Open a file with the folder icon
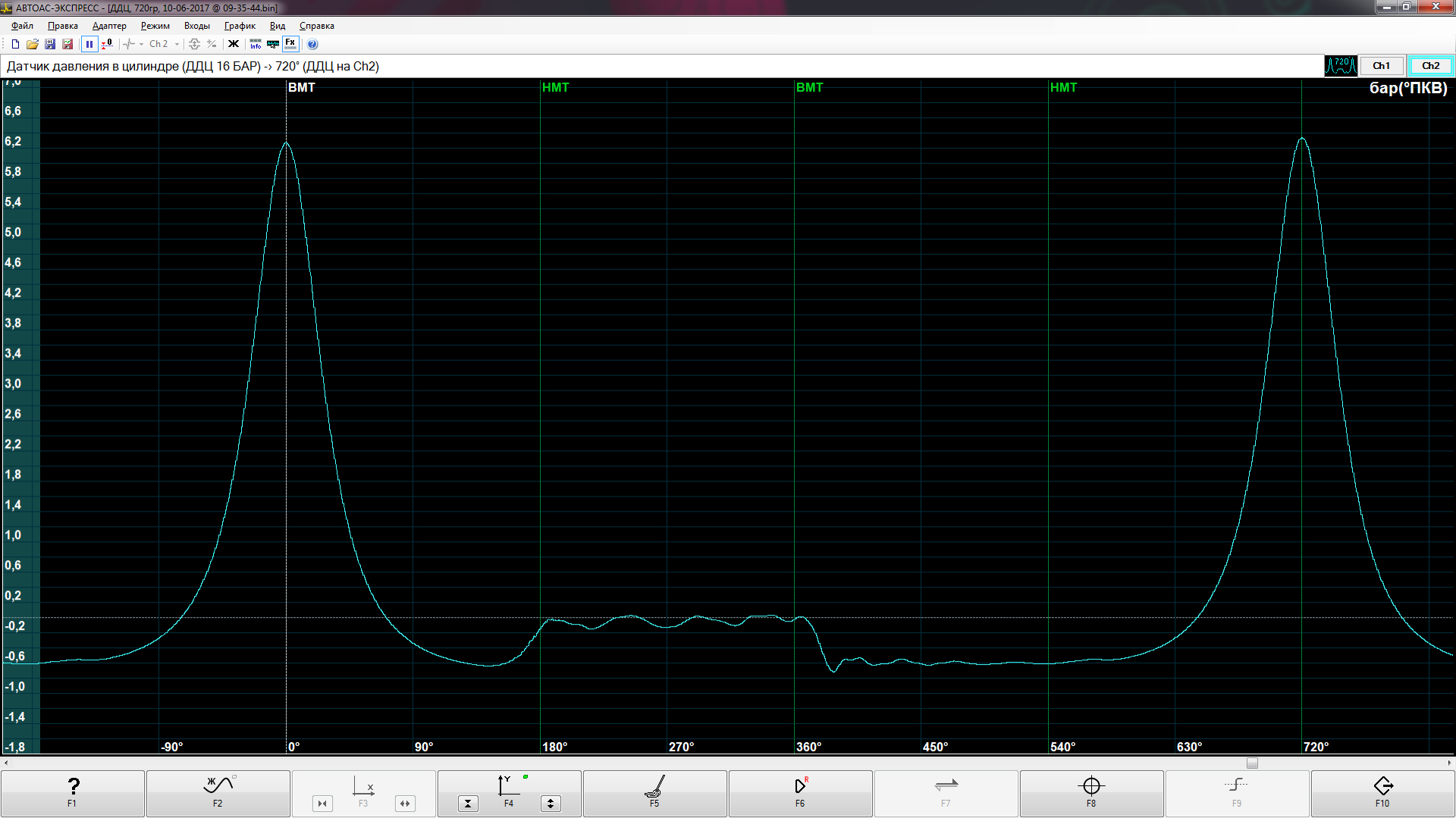The height and width of the screenshot is (818, 1456). click(33, 44)
